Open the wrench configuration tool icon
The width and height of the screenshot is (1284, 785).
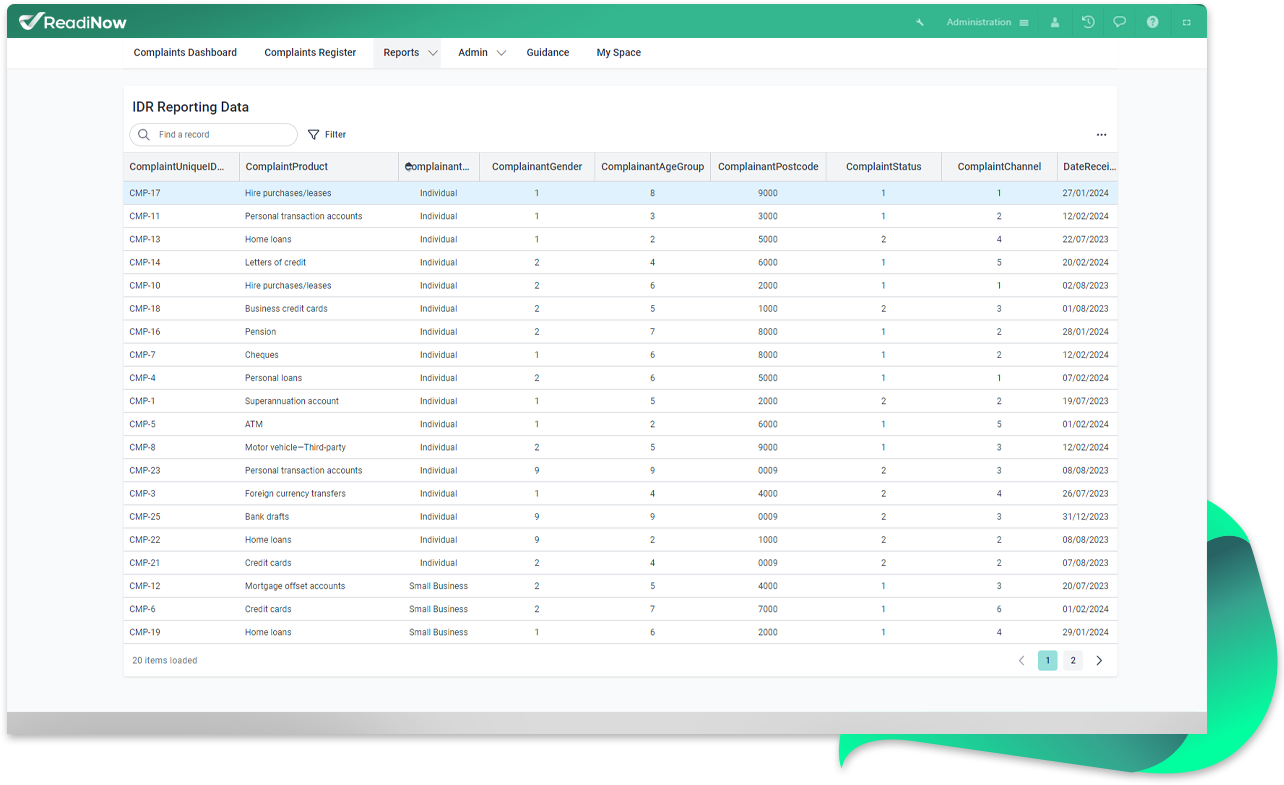(920, 22)
